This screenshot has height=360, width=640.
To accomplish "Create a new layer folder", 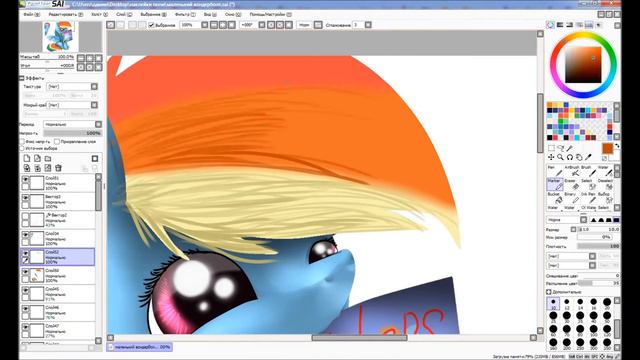I will tap(48, 158).
